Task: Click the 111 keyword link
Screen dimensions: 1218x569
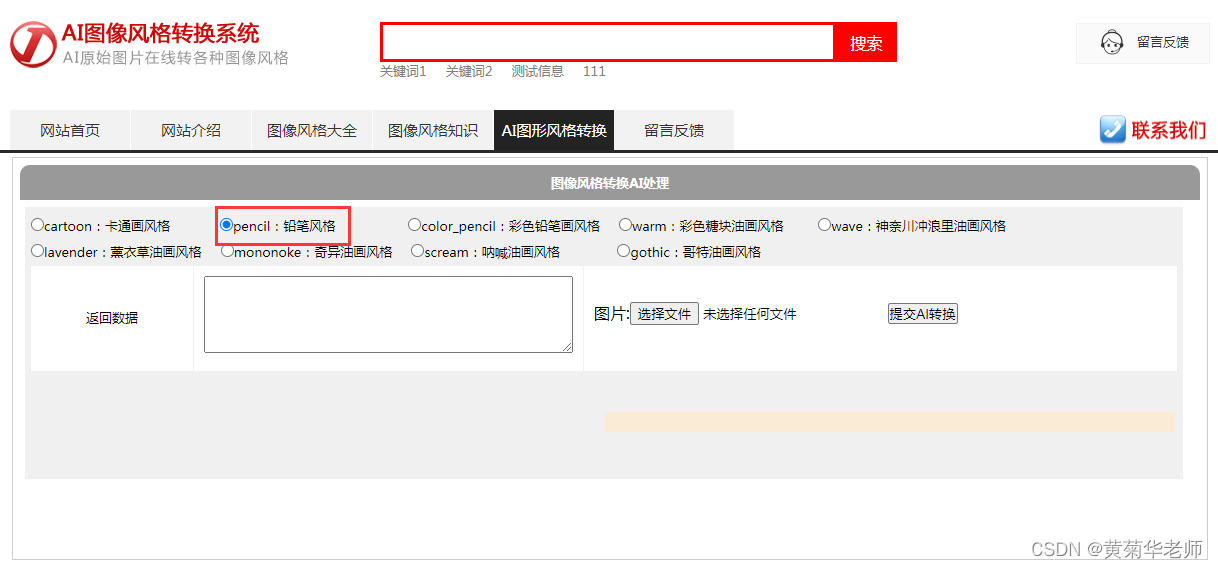Action: (594, 71)
